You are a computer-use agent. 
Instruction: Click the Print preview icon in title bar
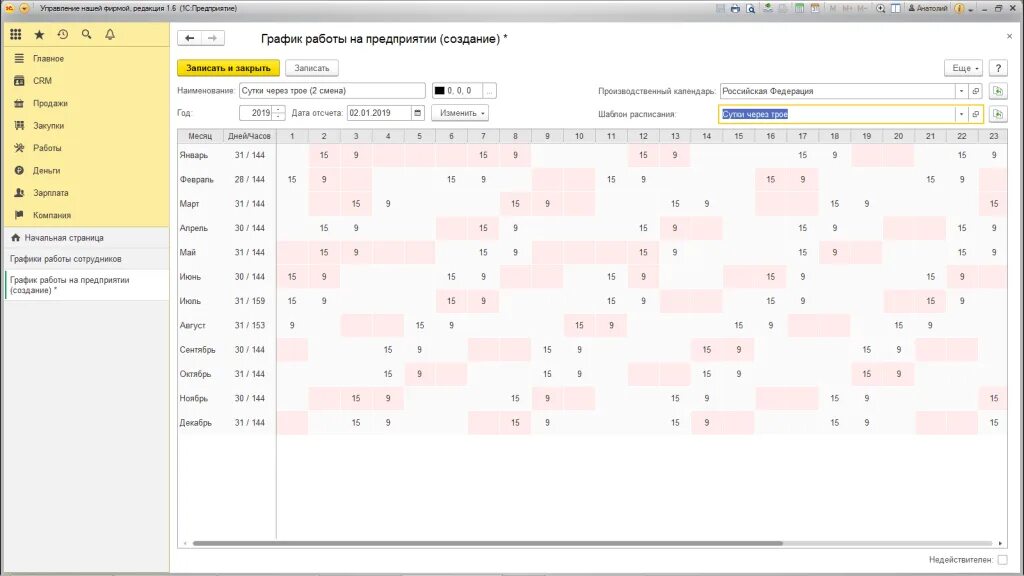click(x=750, y=8)
